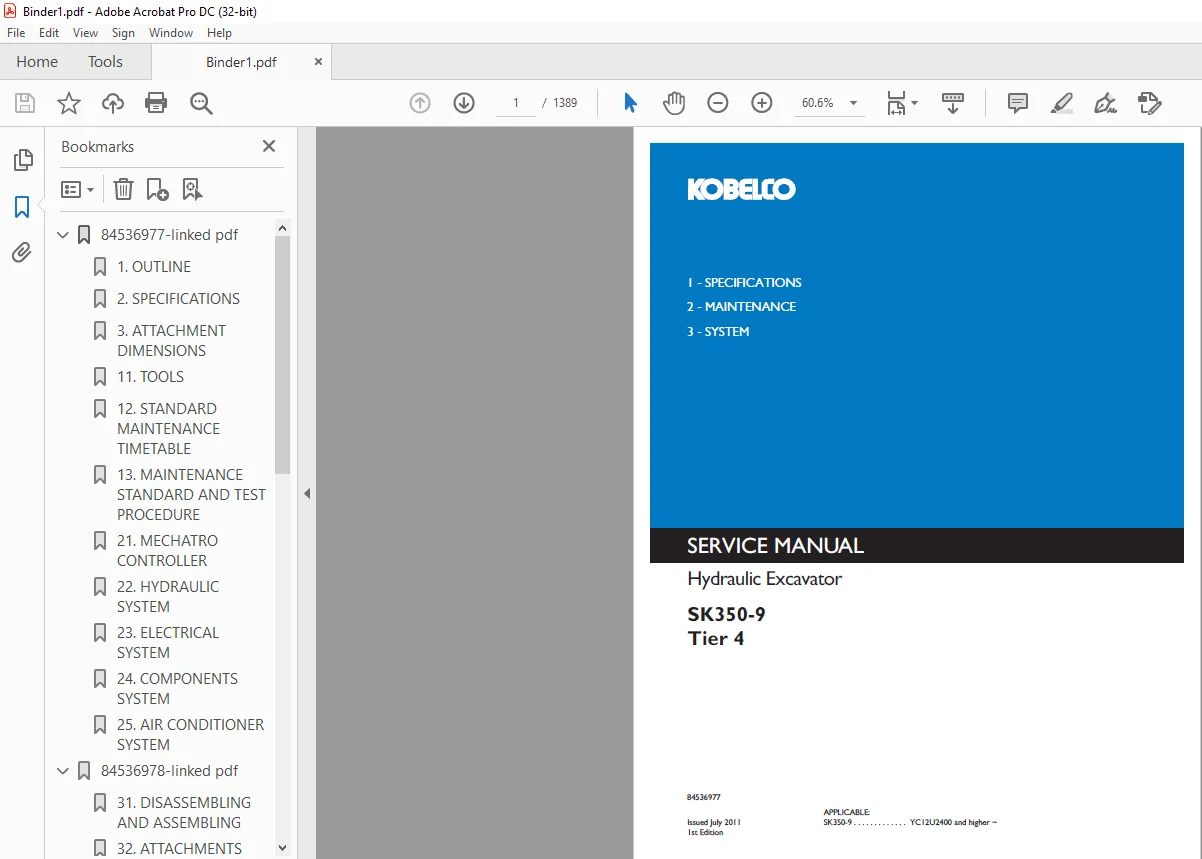Open the Sign menu
1202x859 pixels.
tap(123, 33)
